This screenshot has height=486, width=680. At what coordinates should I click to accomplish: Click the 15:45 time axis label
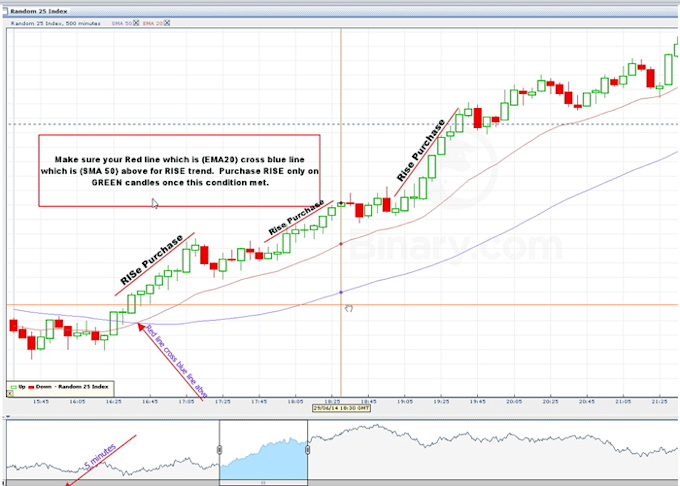pos(41,401)
